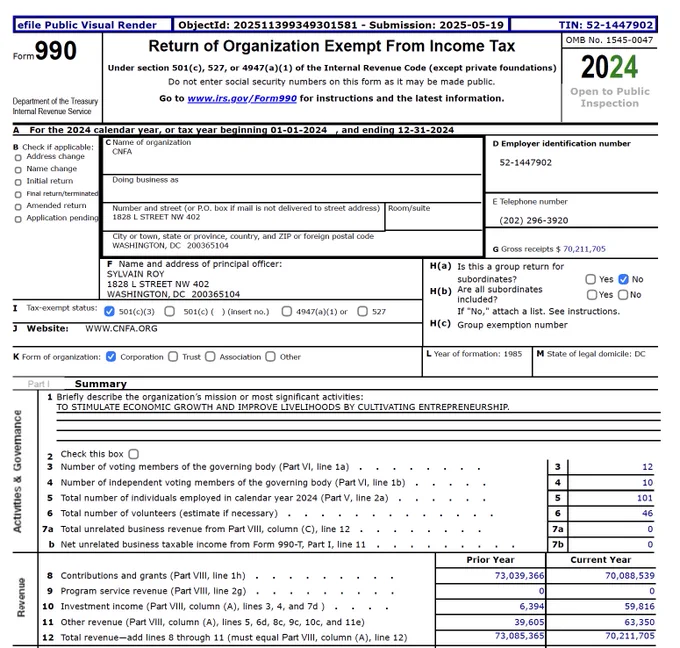Check the Trust form box
This screenshot has width=680, height=648.
coord(173,357)
